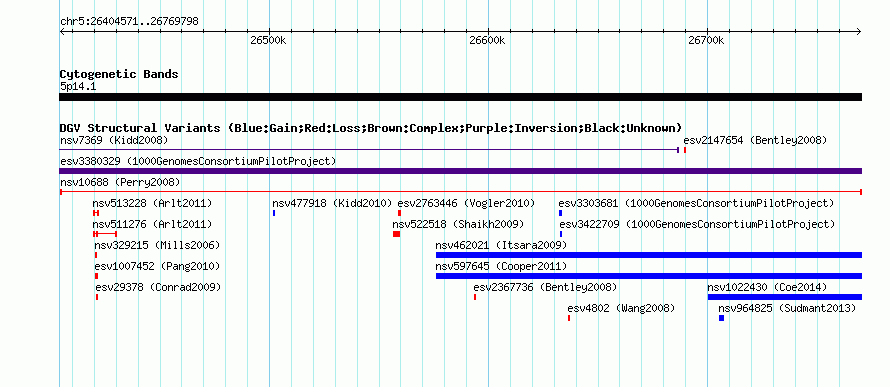Open esv3422709 variant label
Image resolution: width=890 pixels, height=387 pixels.
(698, 224)
